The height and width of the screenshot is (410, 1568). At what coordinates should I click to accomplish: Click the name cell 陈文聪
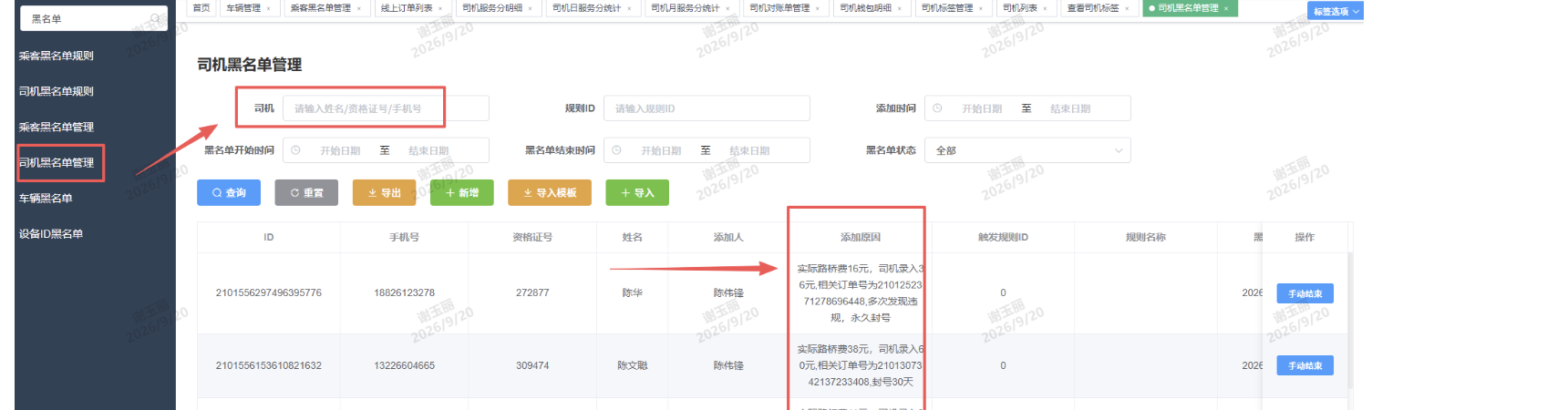pos(633,365)
